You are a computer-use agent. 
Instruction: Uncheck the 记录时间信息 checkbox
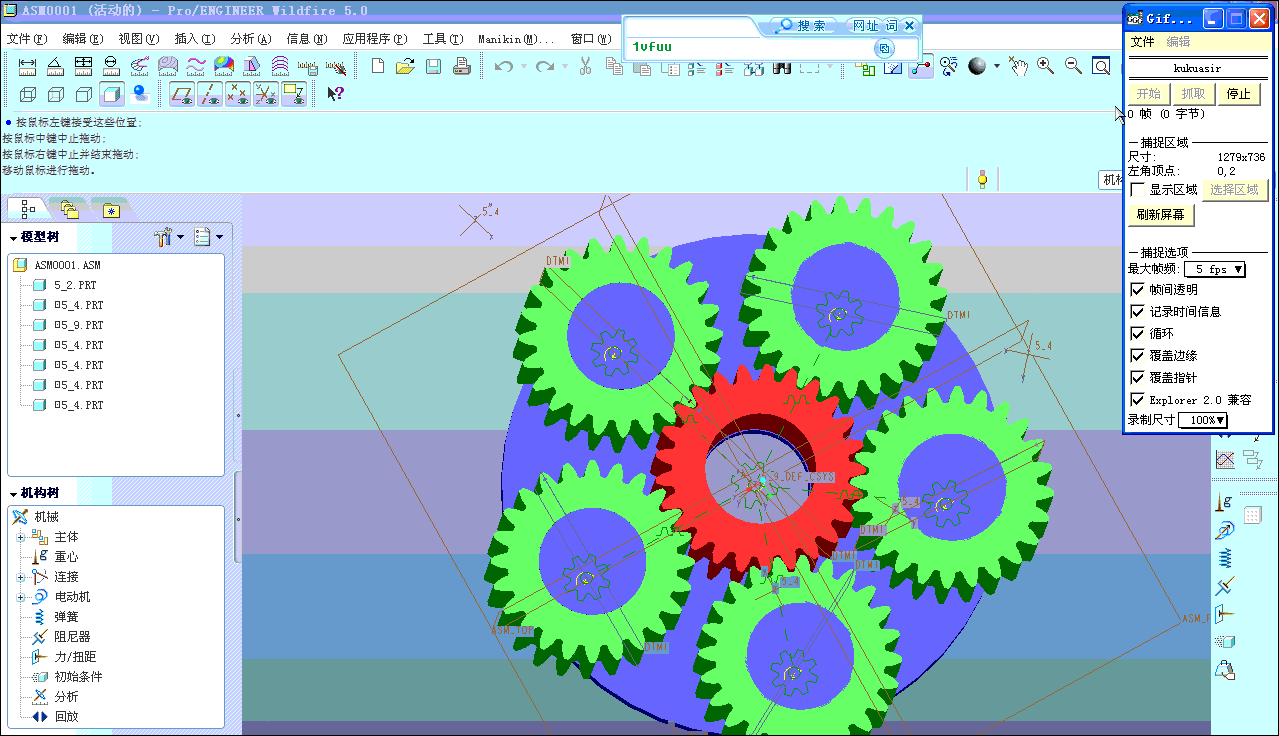tap(1137, 311)
